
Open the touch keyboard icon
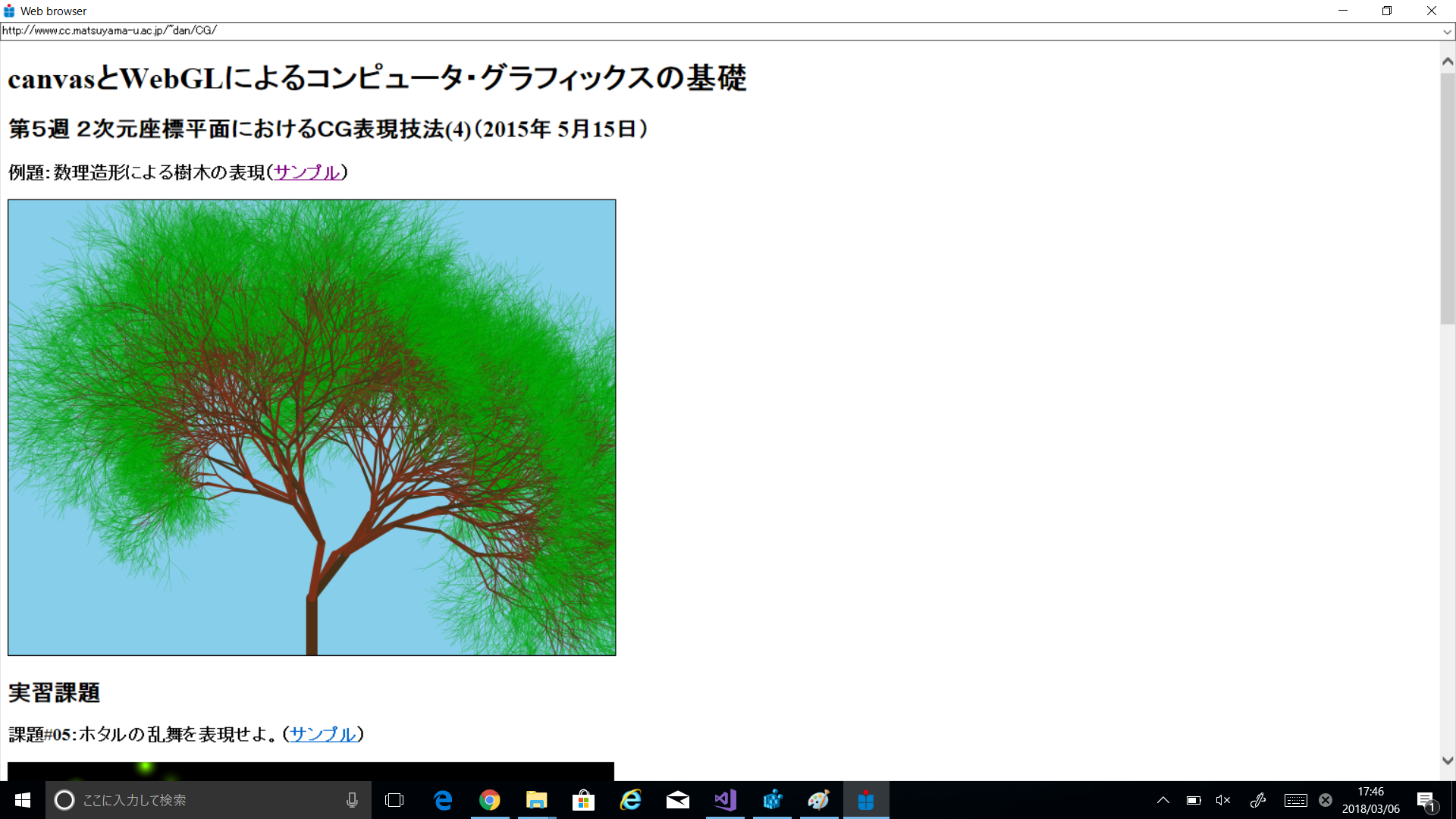[1295, 800]
